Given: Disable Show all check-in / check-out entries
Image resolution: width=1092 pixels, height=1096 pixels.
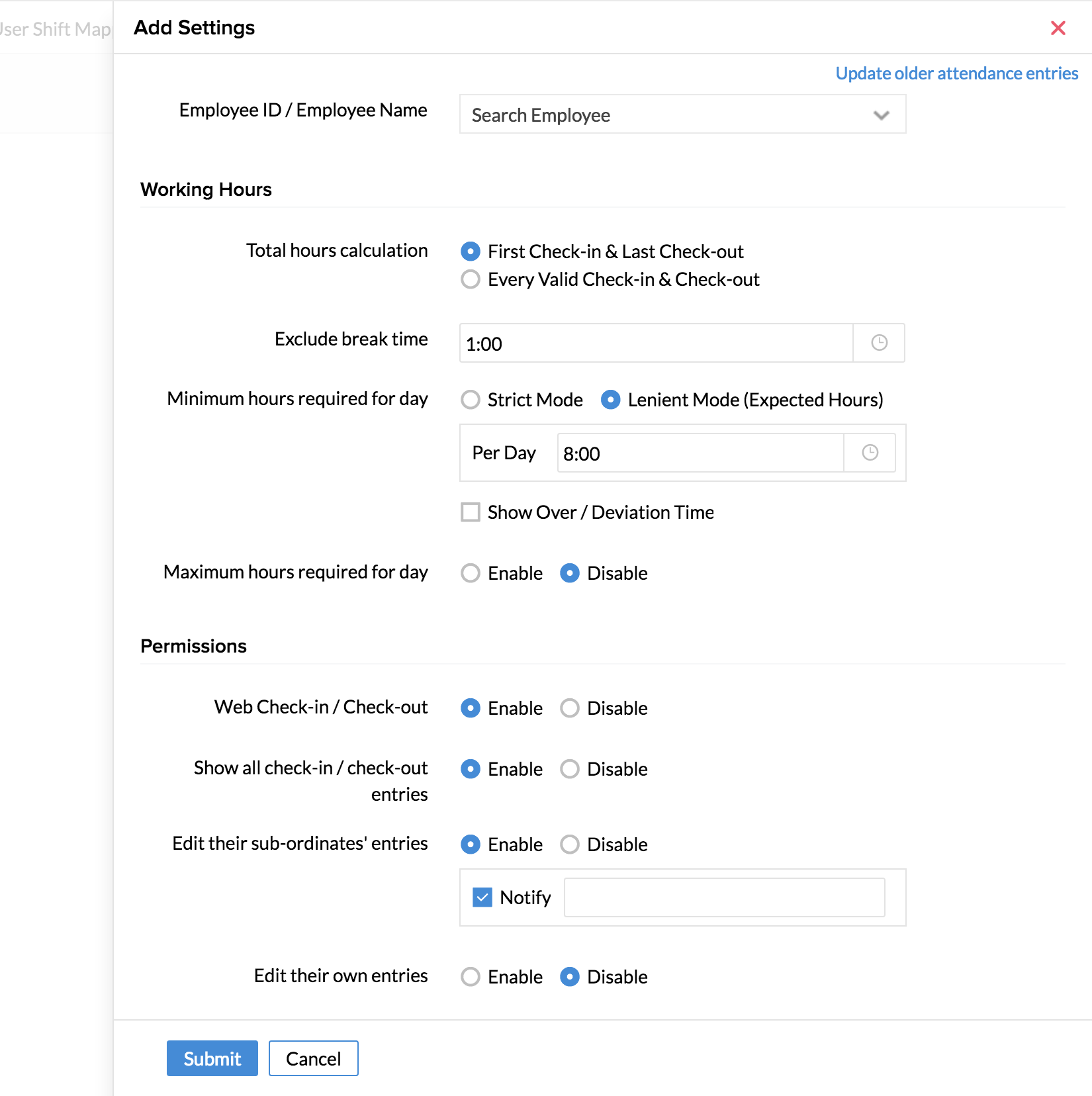Looking at the screenshot, I should (x=570, y=769).
